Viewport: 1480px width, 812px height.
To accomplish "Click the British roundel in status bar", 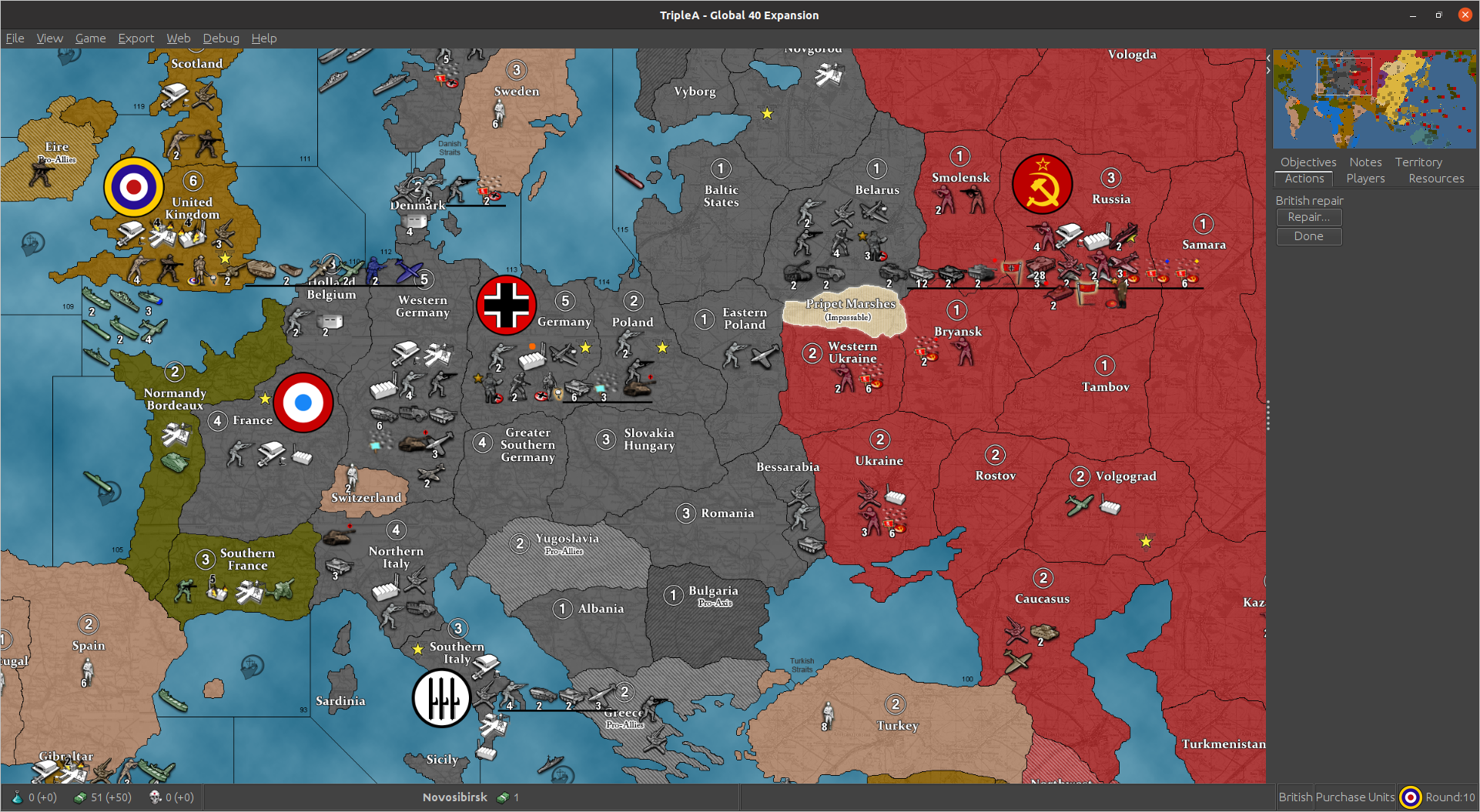I will pyautogui.click(x=1410, y=797).
